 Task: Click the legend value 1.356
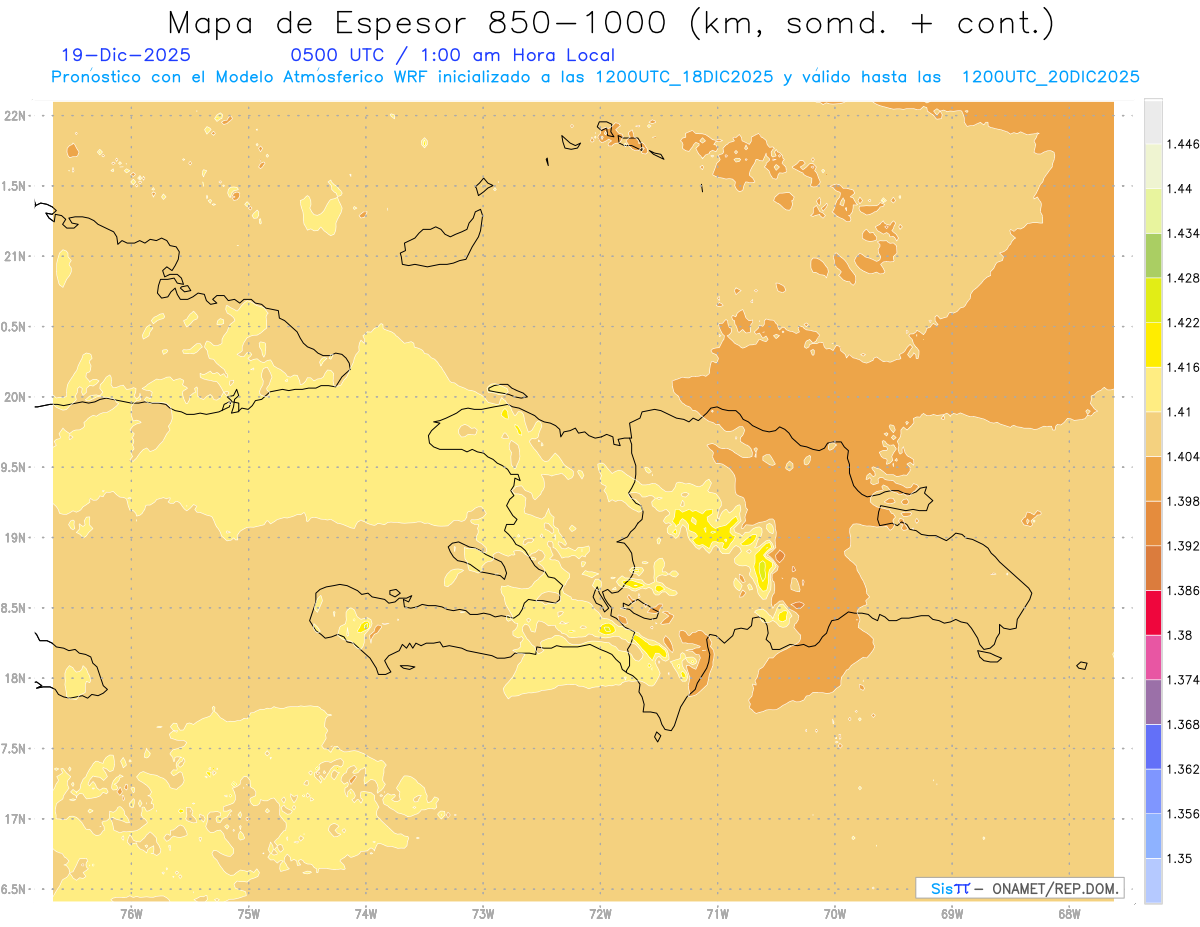pyautogui.click(x=1183, y=814)
